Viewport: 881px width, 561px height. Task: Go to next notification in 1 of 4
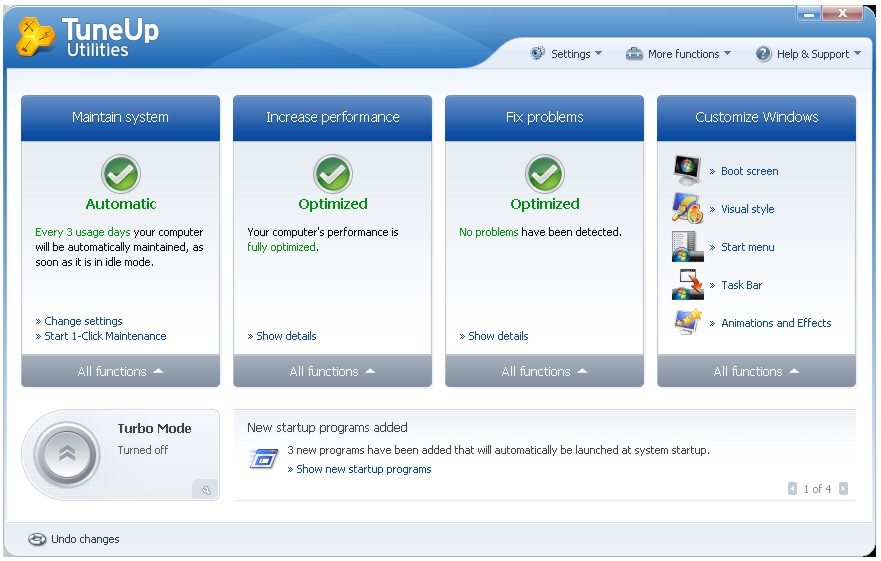[843, 488]
